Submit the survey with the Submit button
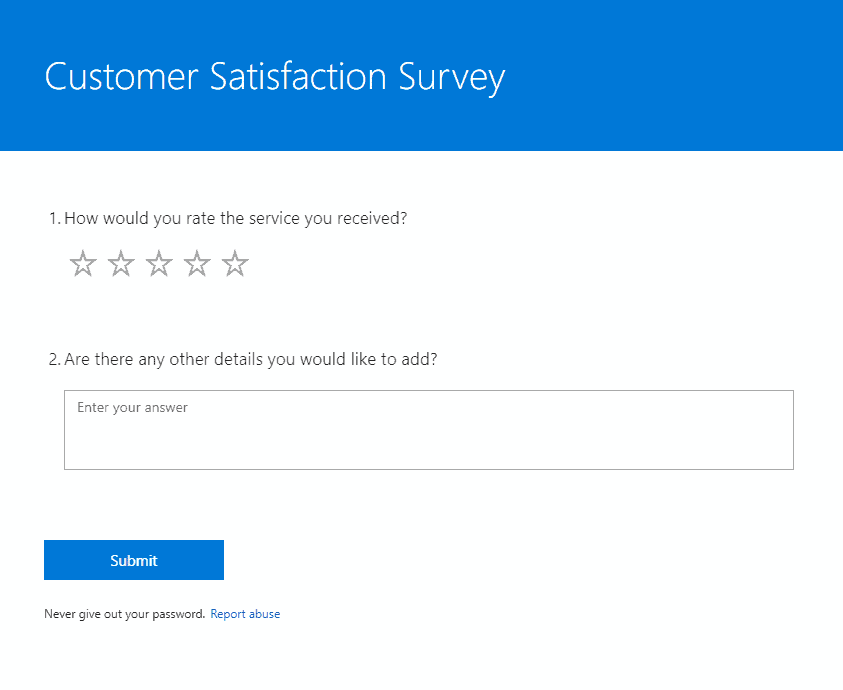 (x=134, y=560)
